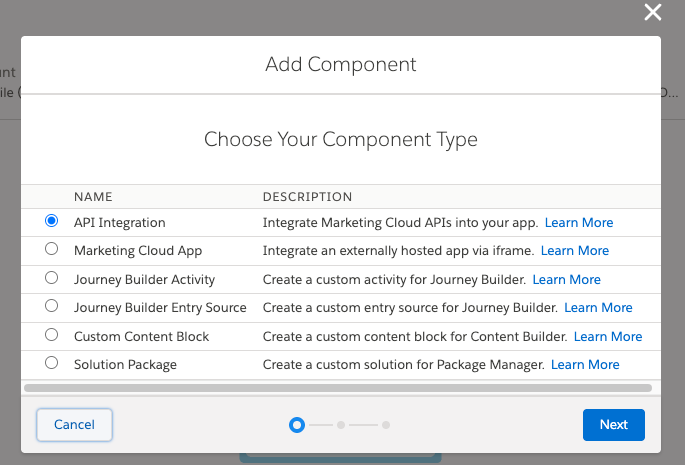This screenshot has width=685, height=465.
Task: Click the Cancel button
Action: pos(74,425)
